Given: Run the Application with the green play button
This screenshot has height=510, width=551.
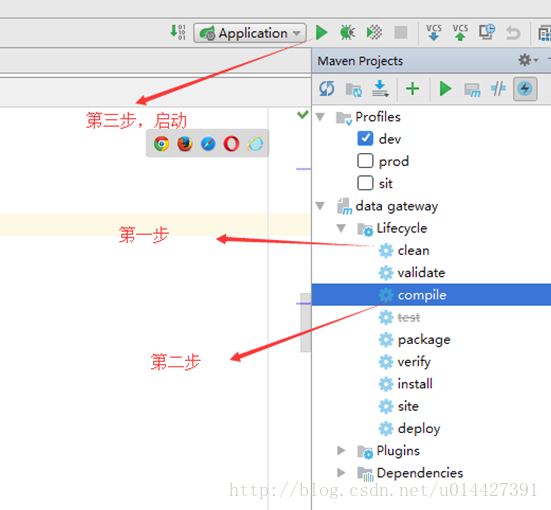Looking at the screenshot, I should (x=322, y=32).
